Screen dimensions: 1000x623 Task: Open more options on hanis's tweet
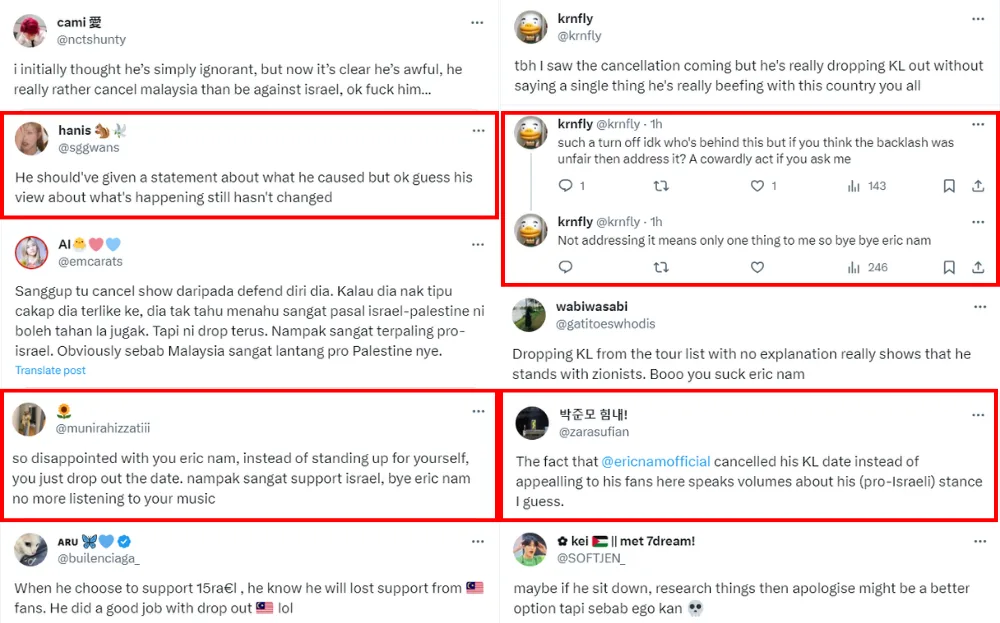tap(478, 131)
